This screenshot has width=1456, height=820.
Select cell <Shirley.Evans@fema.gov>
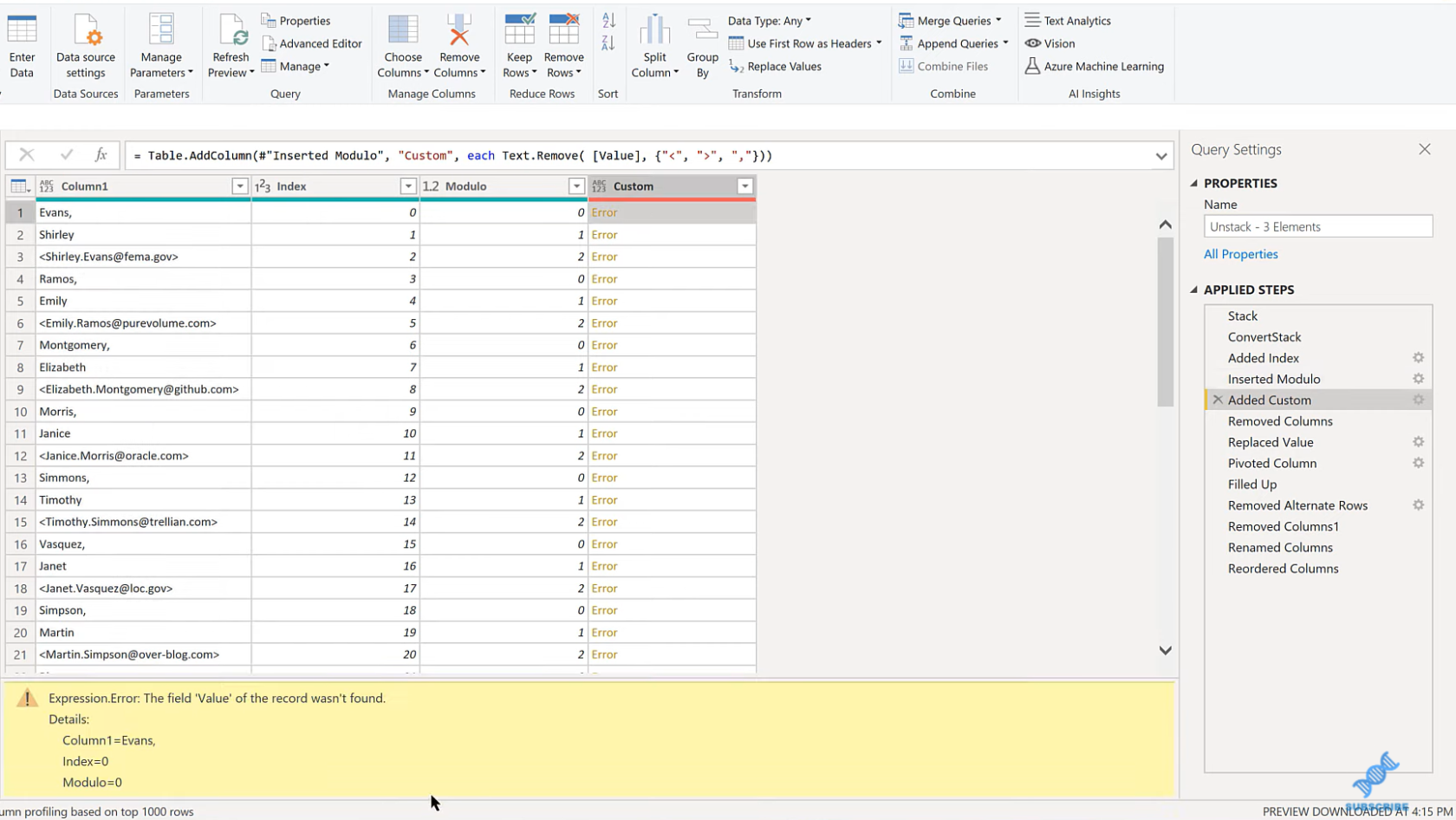[144, 257]
